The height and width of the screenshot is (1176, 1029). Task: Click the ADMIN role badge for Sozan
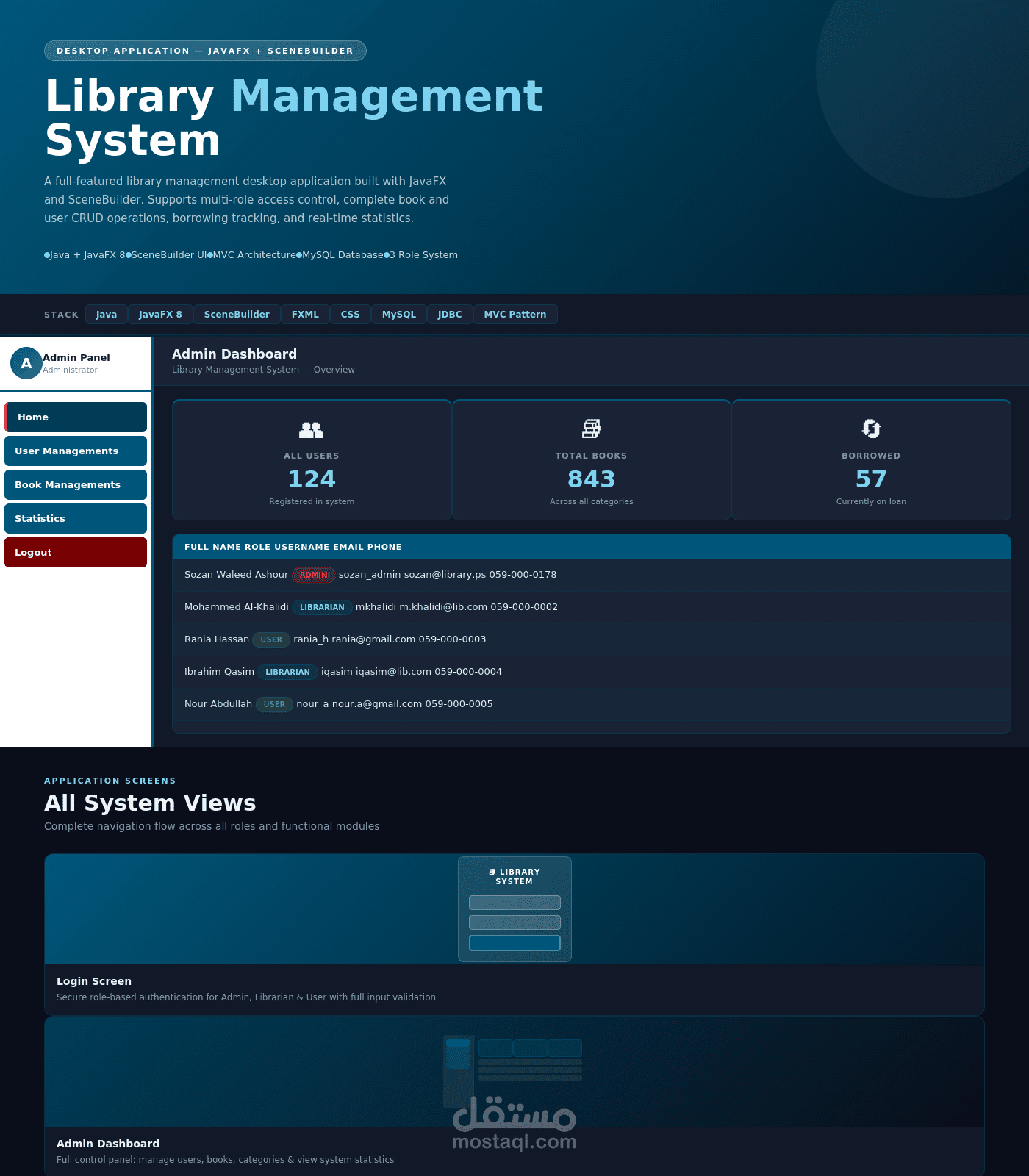coord(314,575)
